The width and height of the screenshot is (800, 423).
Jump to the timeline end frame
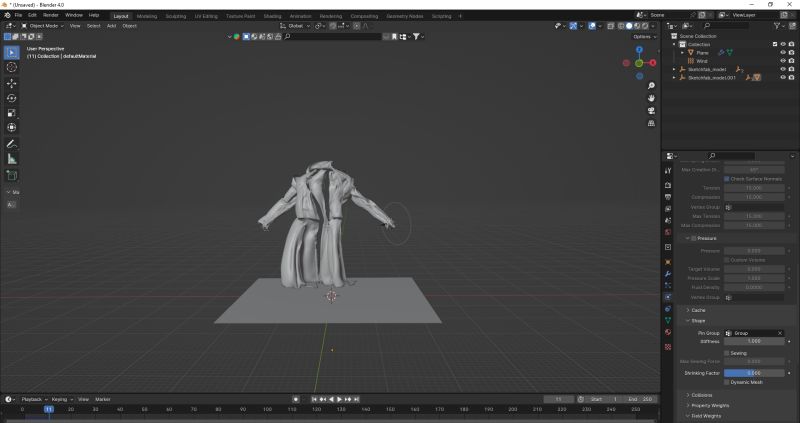pyautogui.click(x=357, y=400)
